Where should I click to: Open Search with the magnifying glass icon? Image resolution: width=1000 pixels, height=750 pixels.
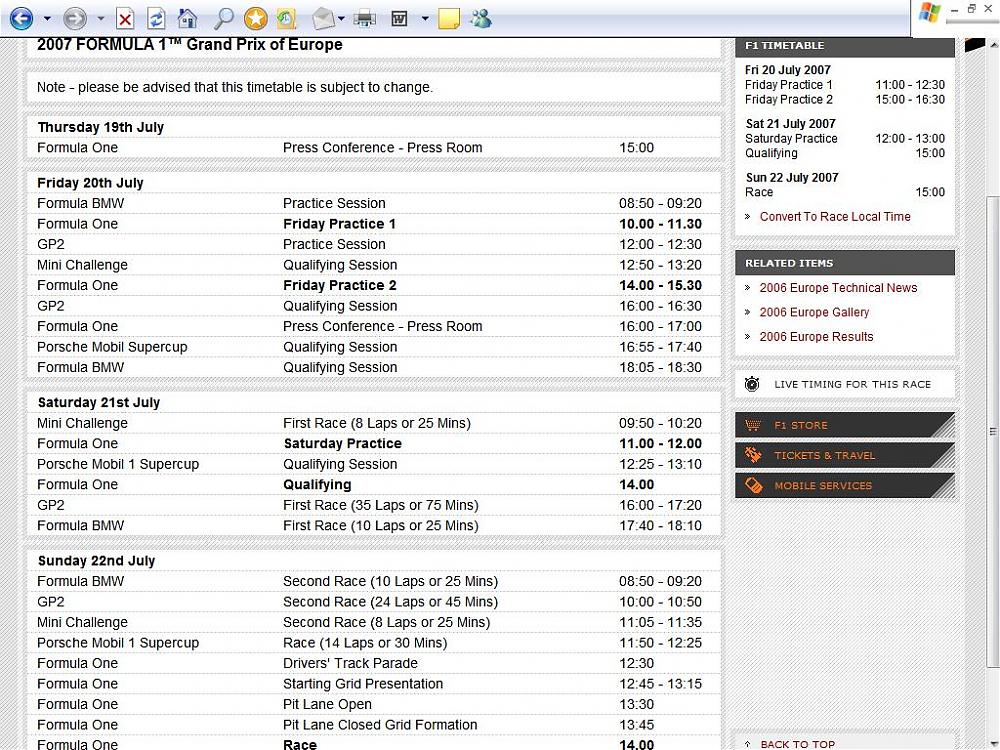pos(224,18)
